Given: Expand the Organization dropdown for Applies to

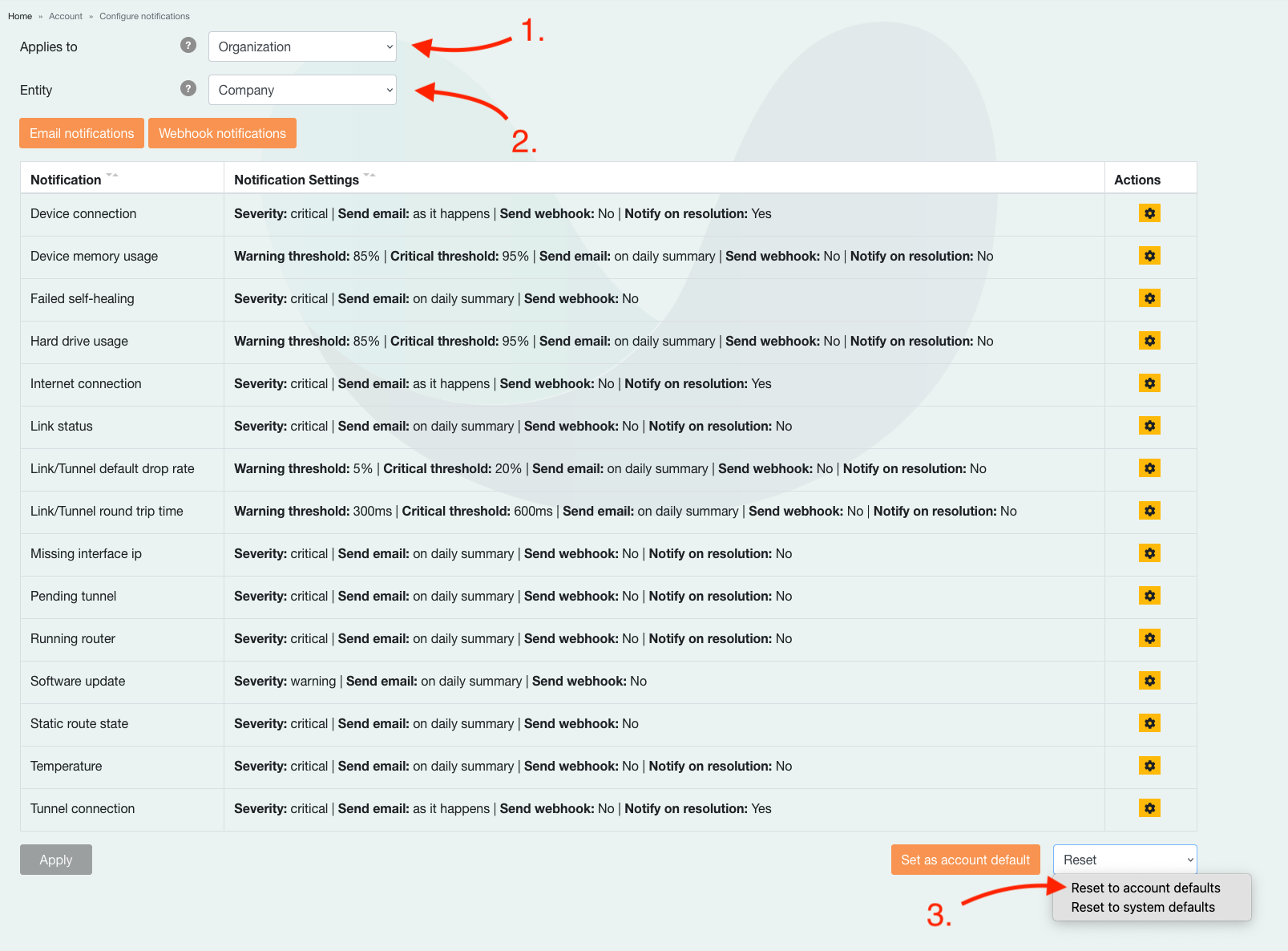Looking at the screenshot, I should (302, 47).
